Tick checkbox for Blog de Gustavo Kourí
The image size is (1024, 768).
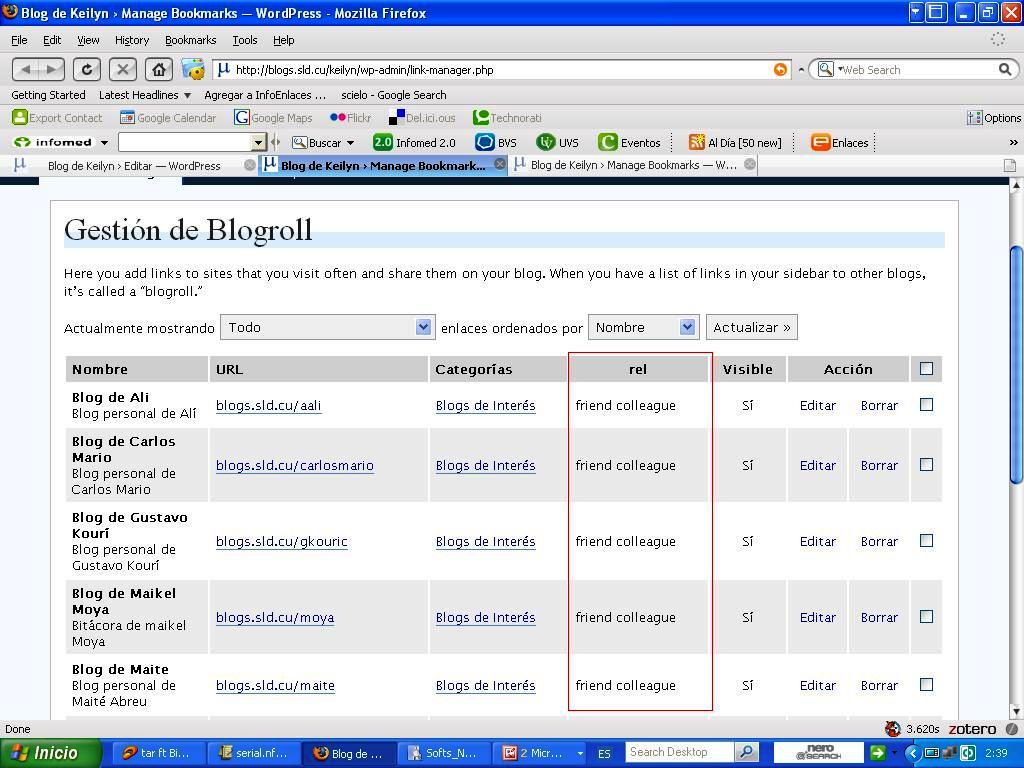926,541
